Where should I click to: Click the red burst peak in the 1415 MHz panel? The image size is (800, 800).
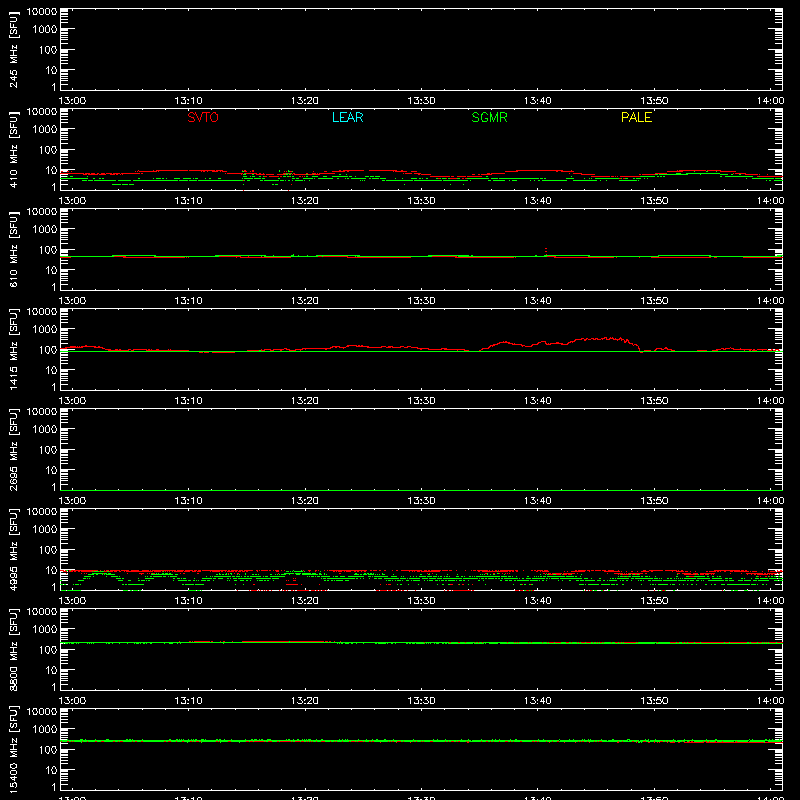tap(607, 338)
